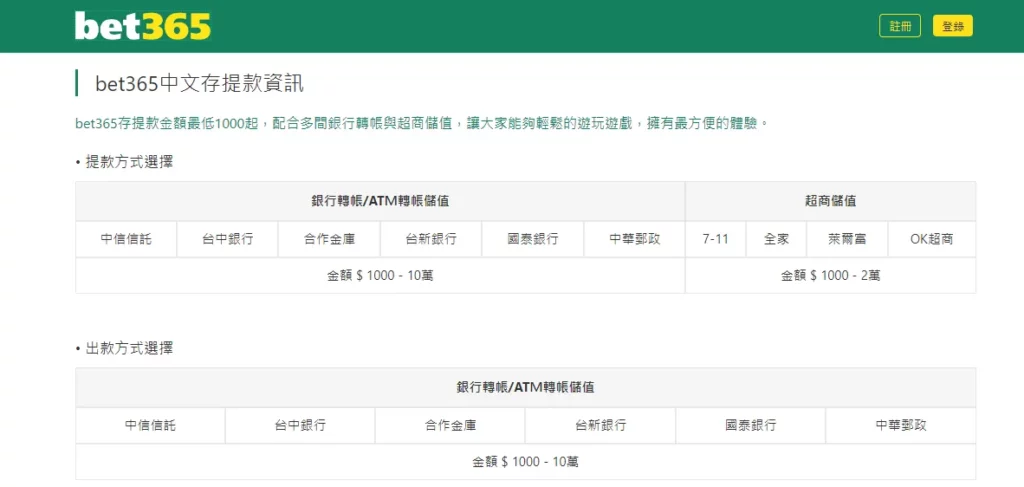Click the bet365 logo
This screenshot has height=487, width=1024.
point(142,26)
